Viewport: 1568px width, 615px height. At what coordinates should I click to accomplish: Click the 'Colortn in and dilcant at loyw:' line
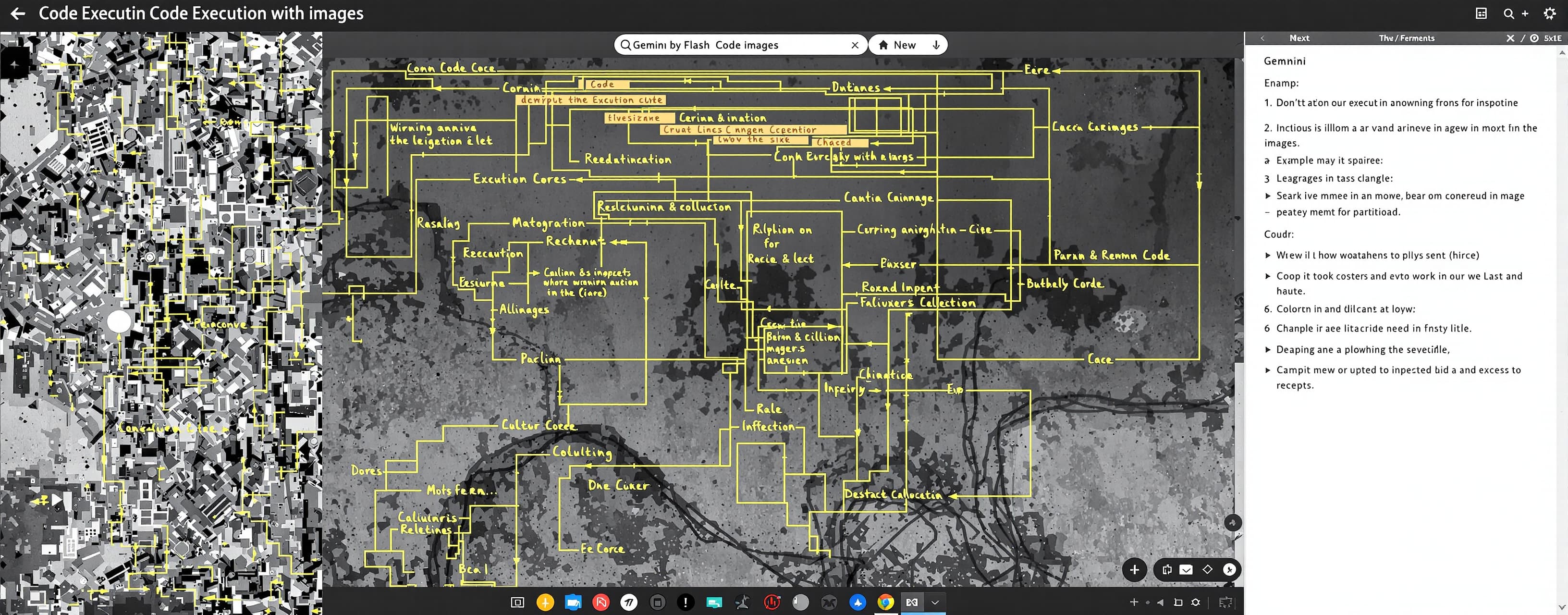point(1345,309)
